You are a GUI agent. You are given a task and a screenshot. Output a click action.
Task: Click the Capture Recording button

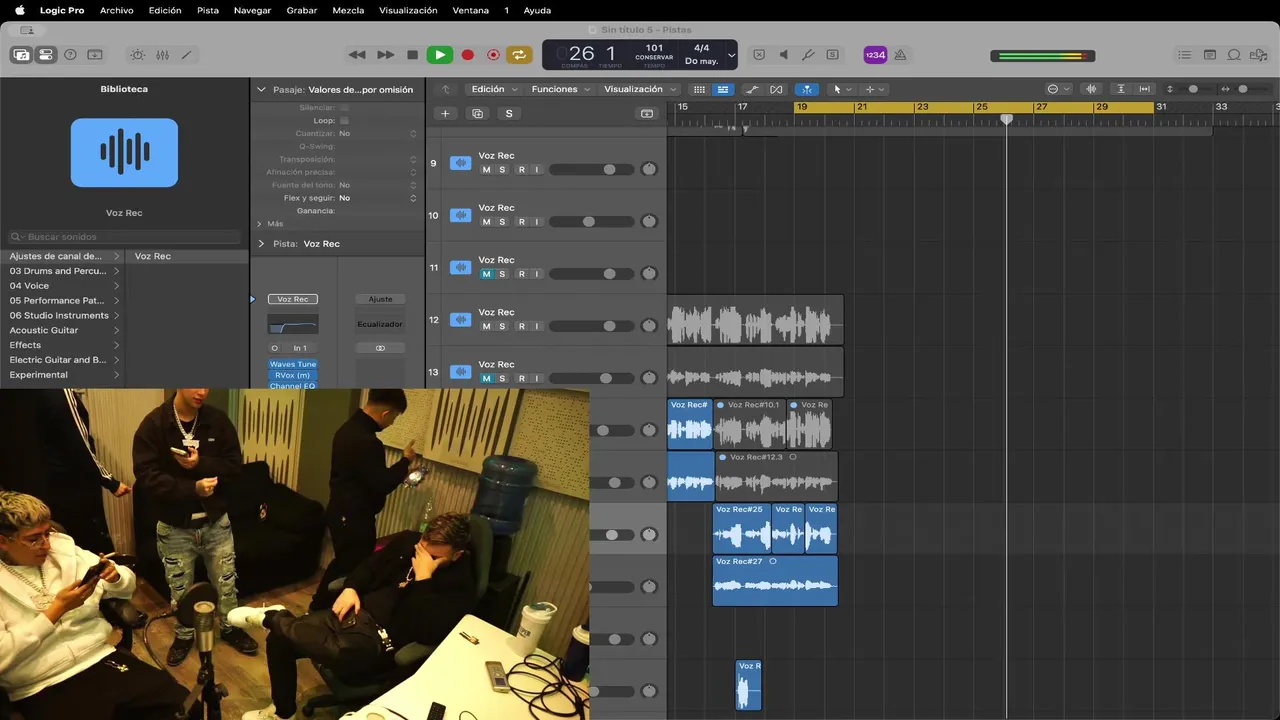pyautogui.click(x=493, y=55)
